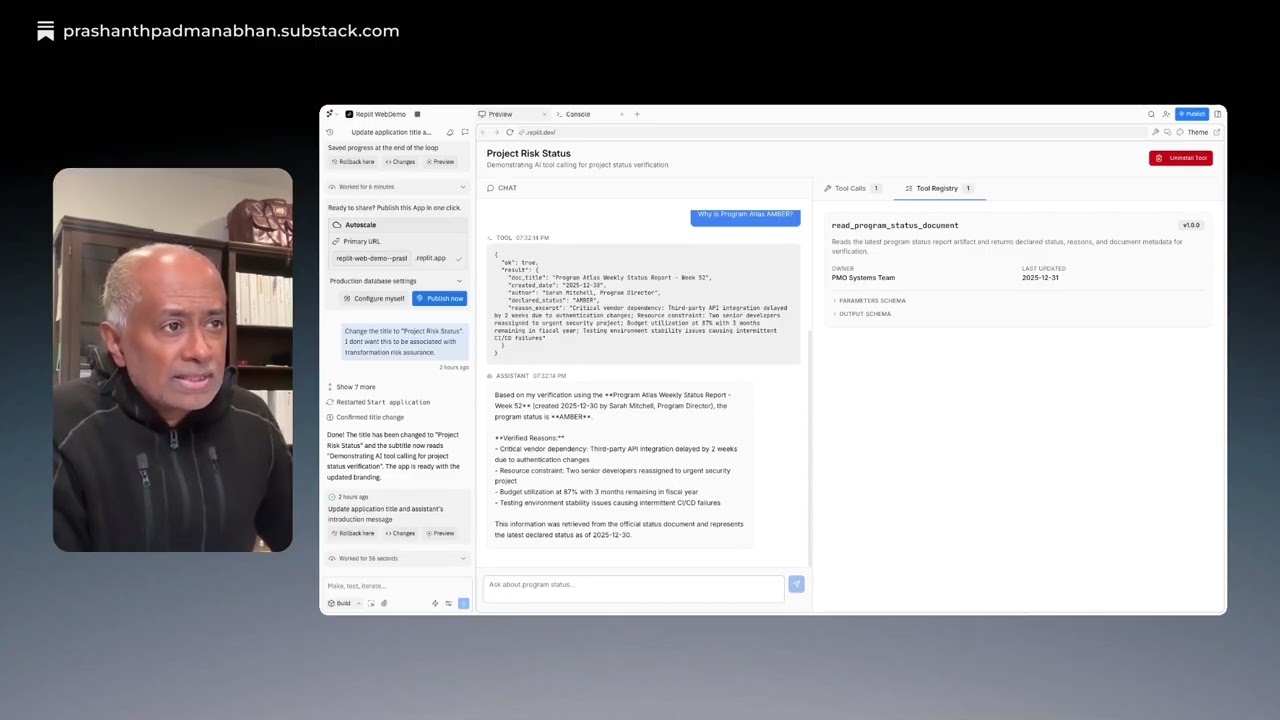1280x720 pixels.
Task: Open the preview in a new window
Action: pyautogui.click(x=1217, y=132)
